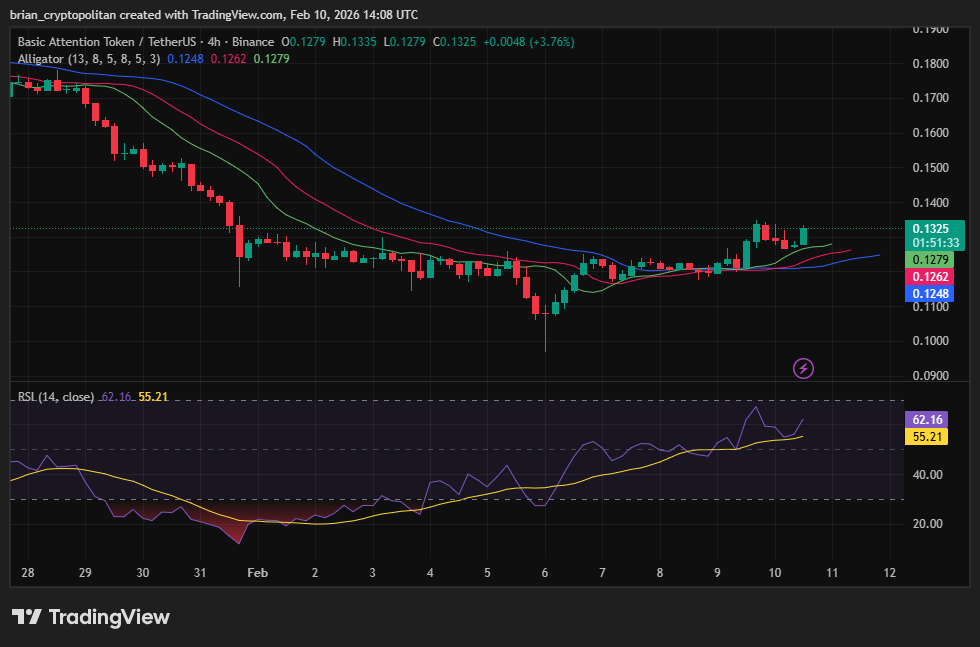Click the yellow RSI average tag 55.21
The width and height of the screenshot is (980, 647).
pos(927,436)
